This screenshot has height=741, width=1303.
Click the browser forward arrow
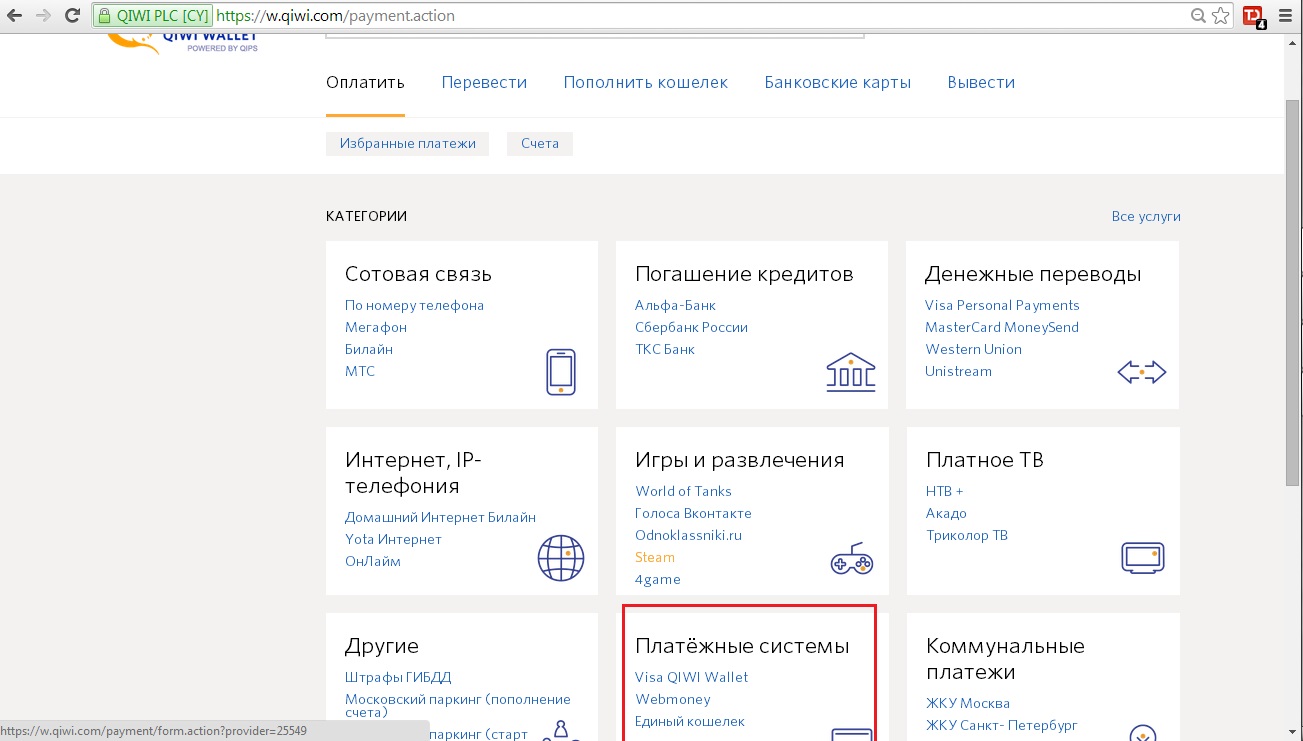43,16
